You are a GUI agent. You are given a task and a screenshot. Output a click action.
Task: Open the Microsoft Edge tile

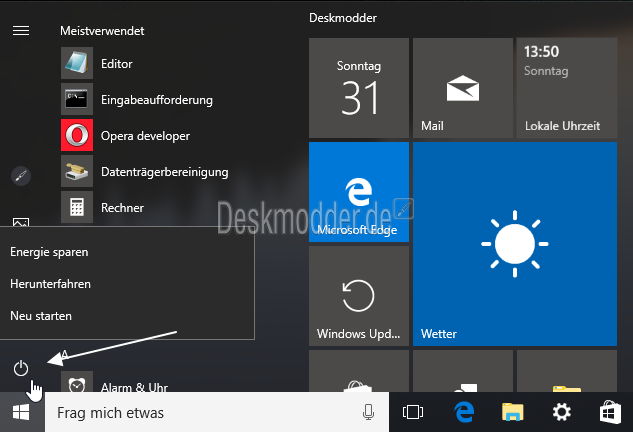[x=359, y=192]
